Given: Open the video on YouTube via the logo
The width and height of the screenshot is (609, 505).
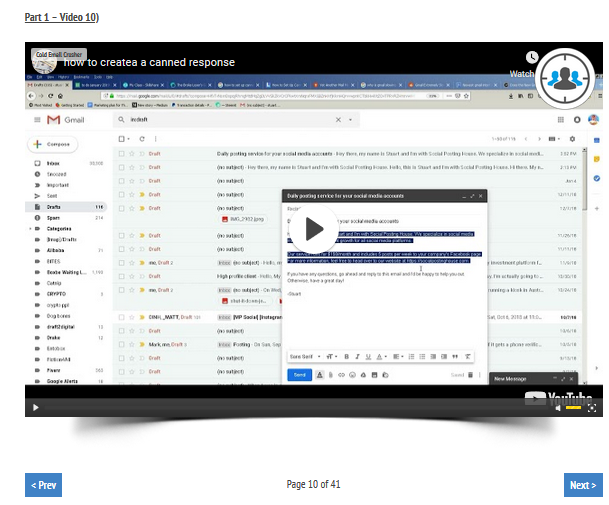Looking at the screenshot, I should (559, 398).
